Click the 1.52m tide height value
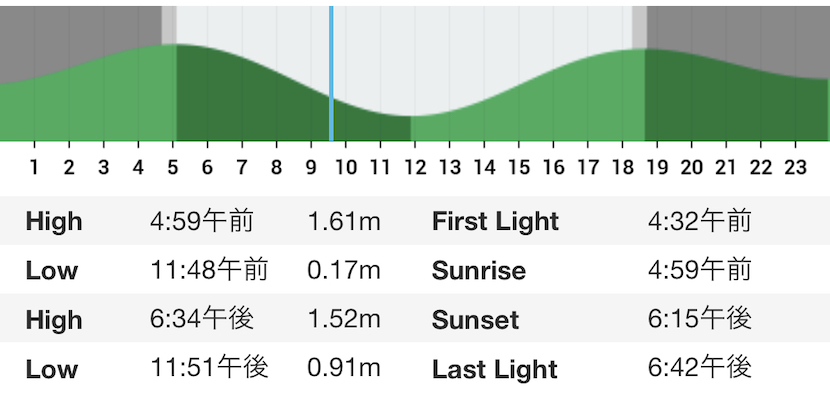Viewport: 830px width, 402px height. tap(344, 319)
